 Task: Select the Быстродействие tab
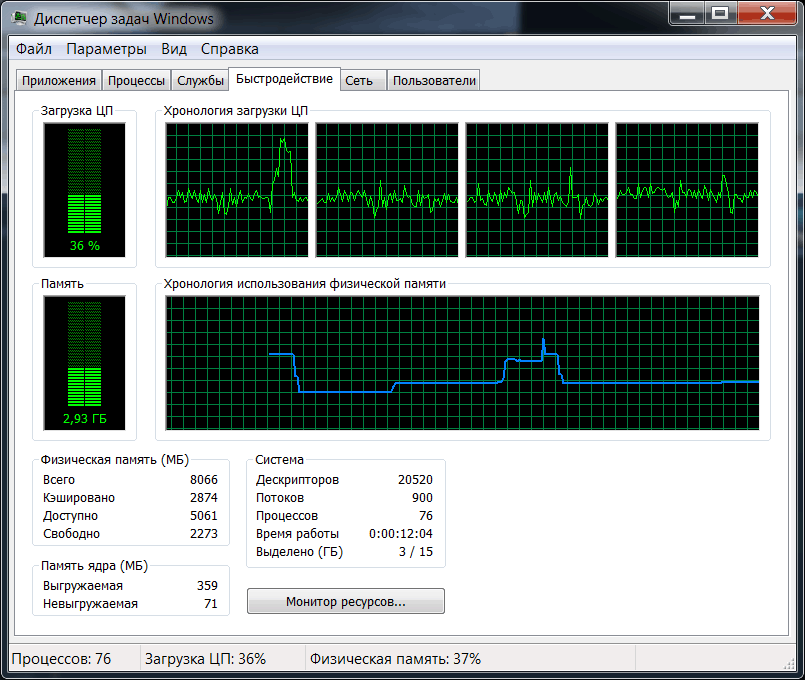(284, 79)
